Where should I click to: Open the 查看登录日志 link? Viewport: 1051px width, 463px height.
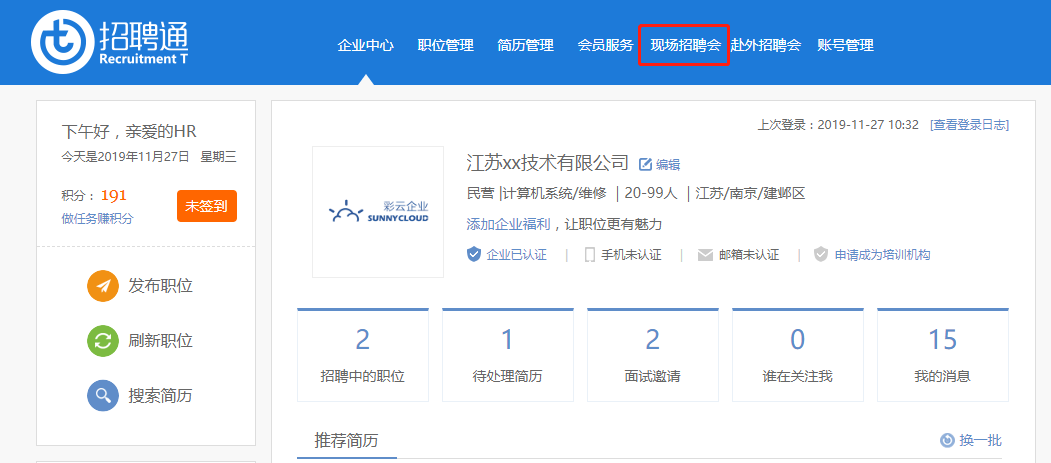tap(969, 124)
